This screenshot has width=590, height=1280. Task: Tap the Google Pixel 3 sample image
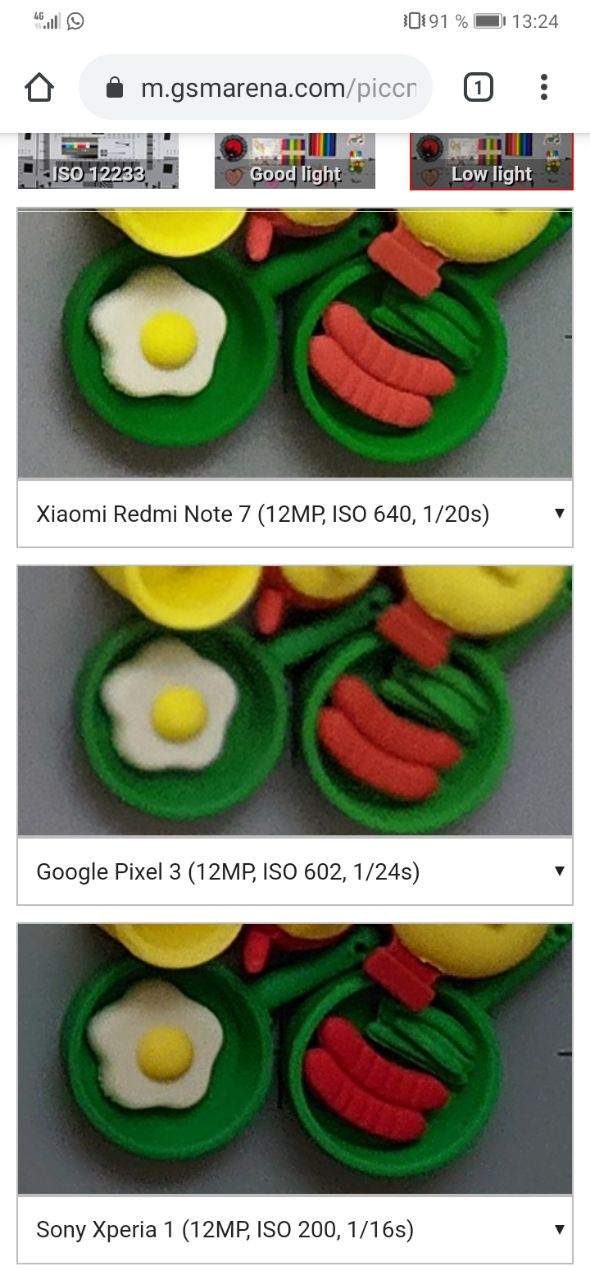click(x=295, y=700)
